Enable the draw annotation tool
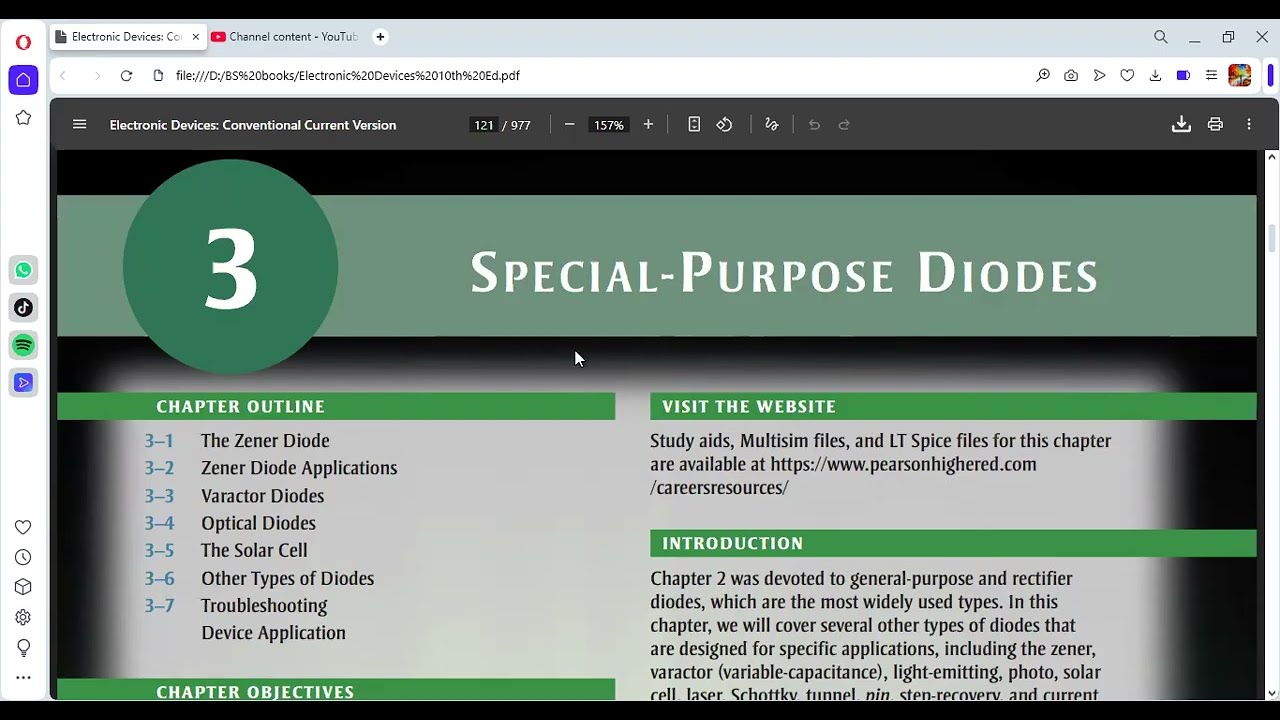The image size is (1280, 720). (x=772, y=125)
